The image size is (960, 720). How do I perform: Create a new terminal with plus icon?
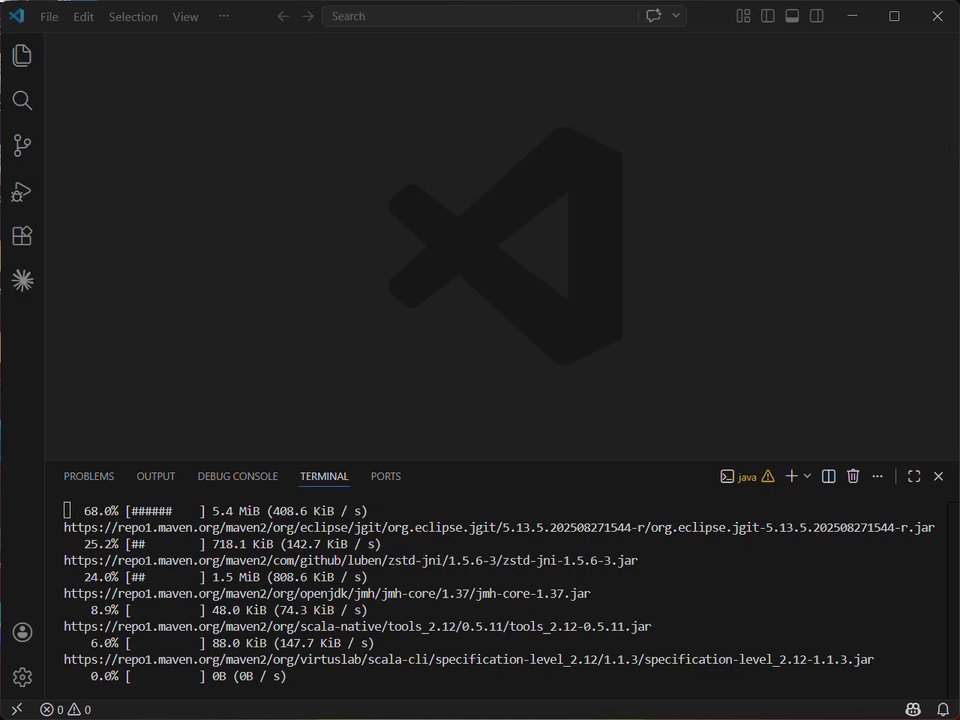(791, 476)
